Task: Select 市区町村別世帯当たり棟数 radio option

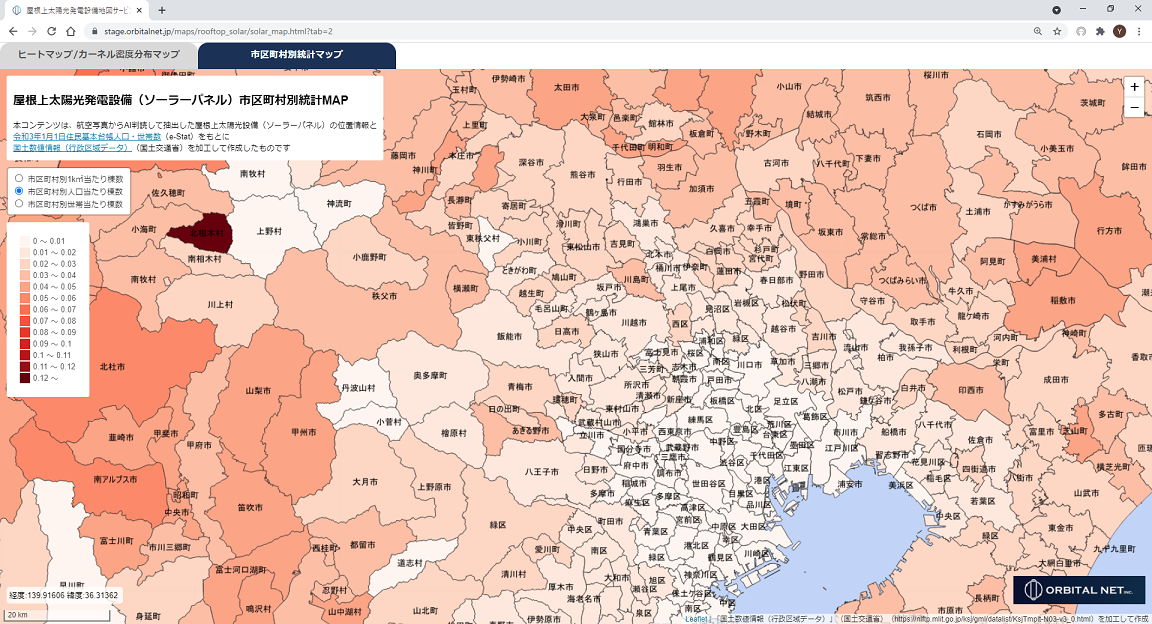Action: pos(19,203)
